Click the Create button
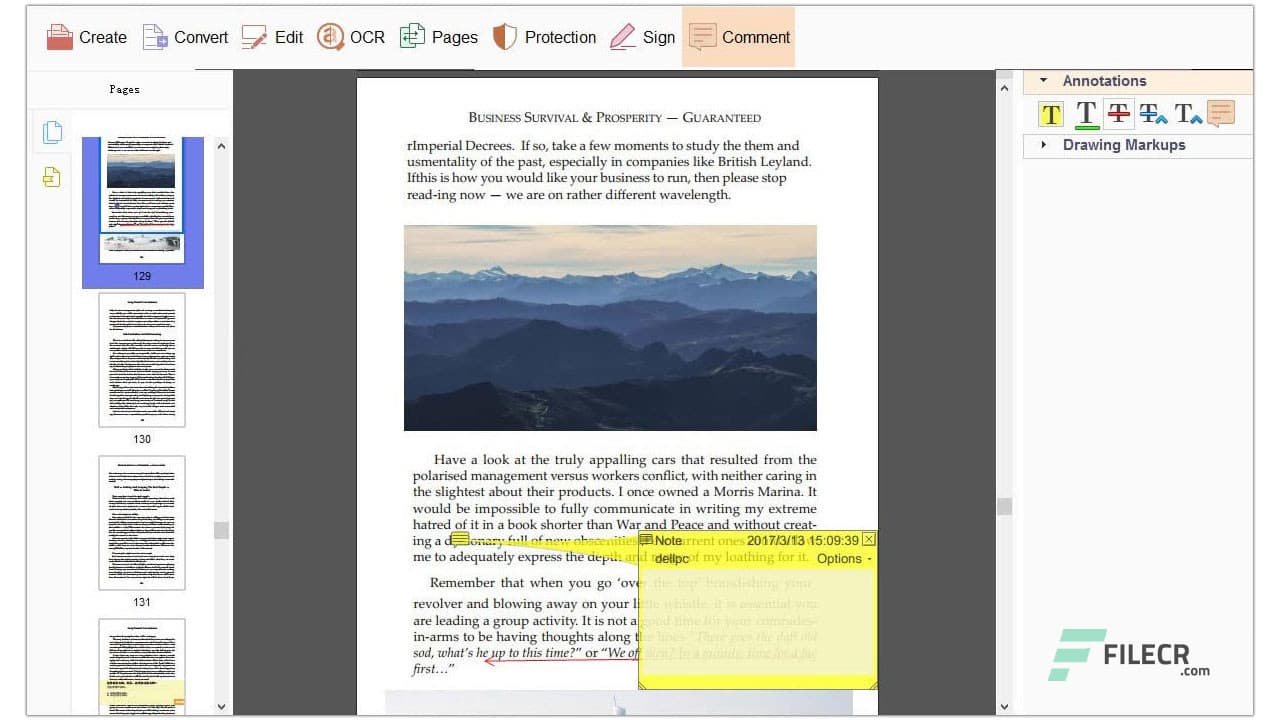1280x720 pixels. tap(85, 36)
